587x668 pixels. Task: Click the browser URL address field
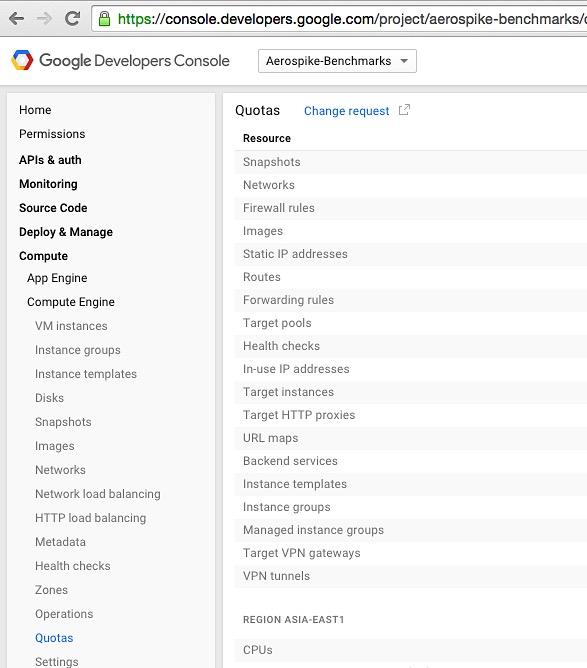point(340,19)
